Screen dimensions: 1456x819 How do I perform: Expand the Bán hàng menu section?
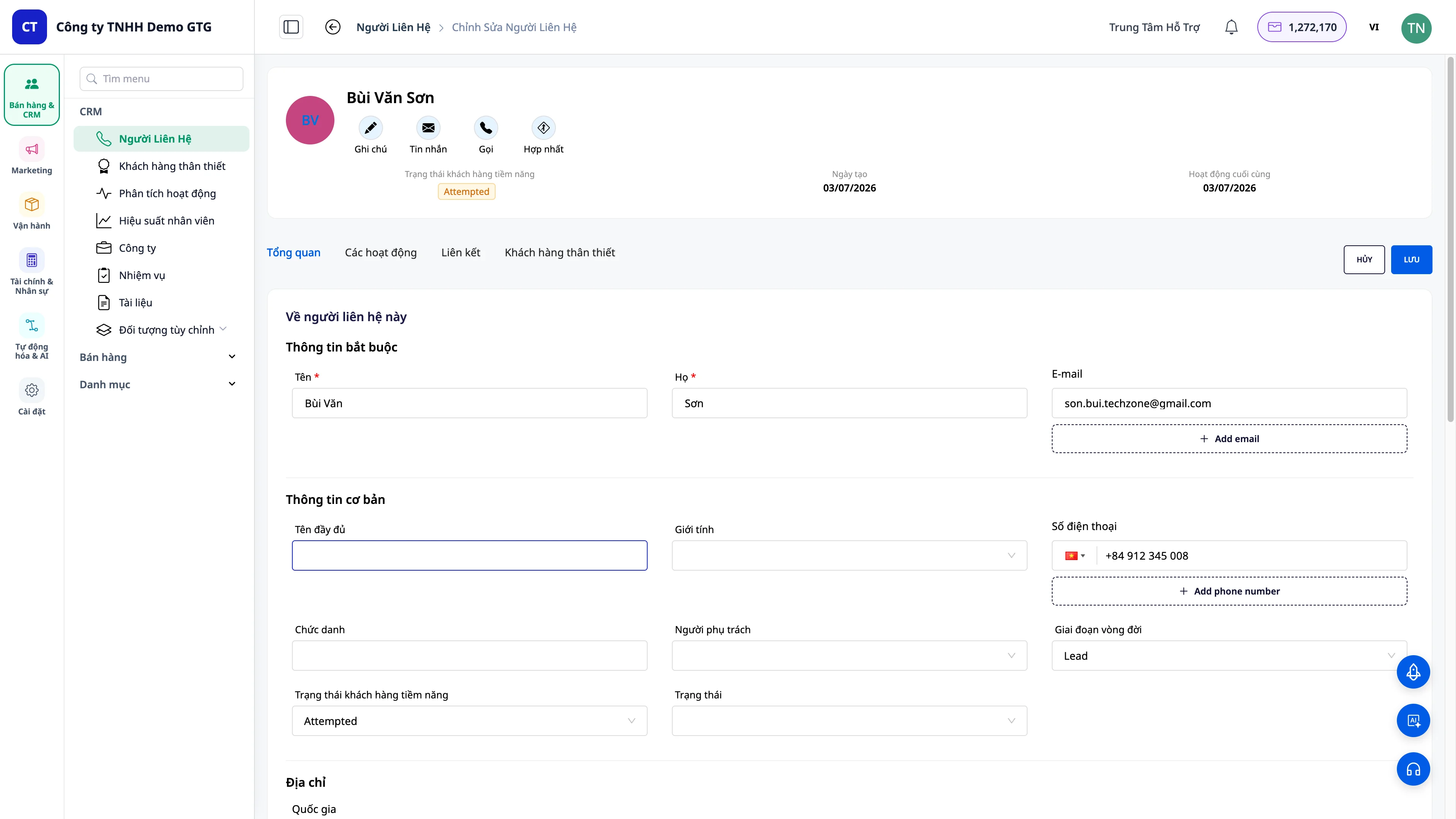[x=158, y=357]
